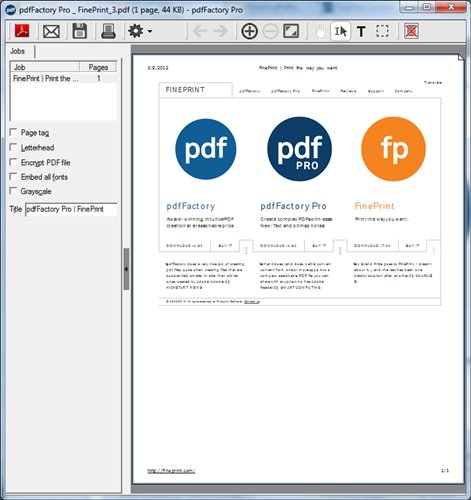Click the dark blue pdf PRO logo

click(300, 149)
